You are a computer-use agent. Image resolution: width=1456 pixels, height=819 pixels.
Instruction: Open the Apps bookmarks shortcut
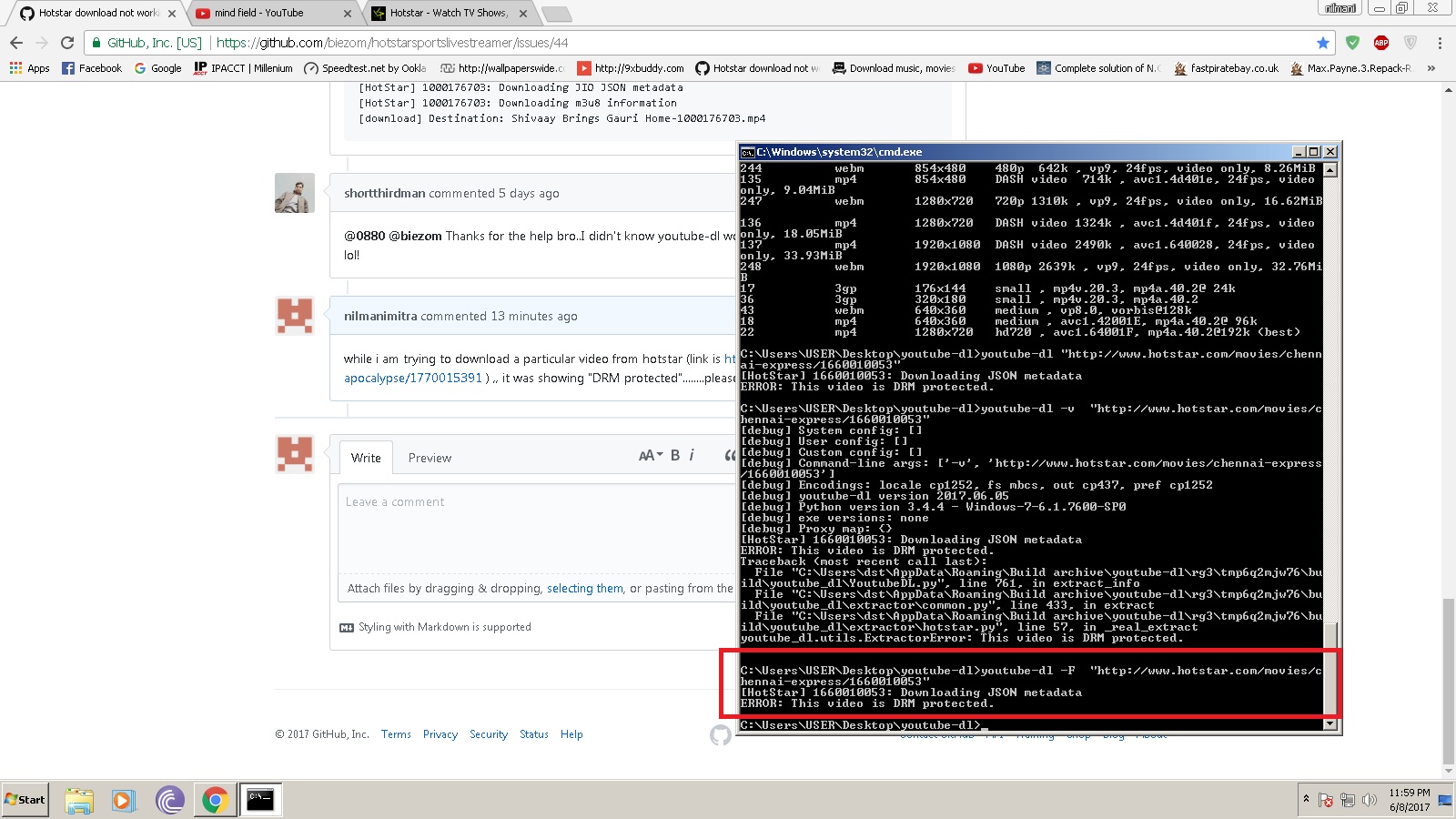click(x=30, y=68)
